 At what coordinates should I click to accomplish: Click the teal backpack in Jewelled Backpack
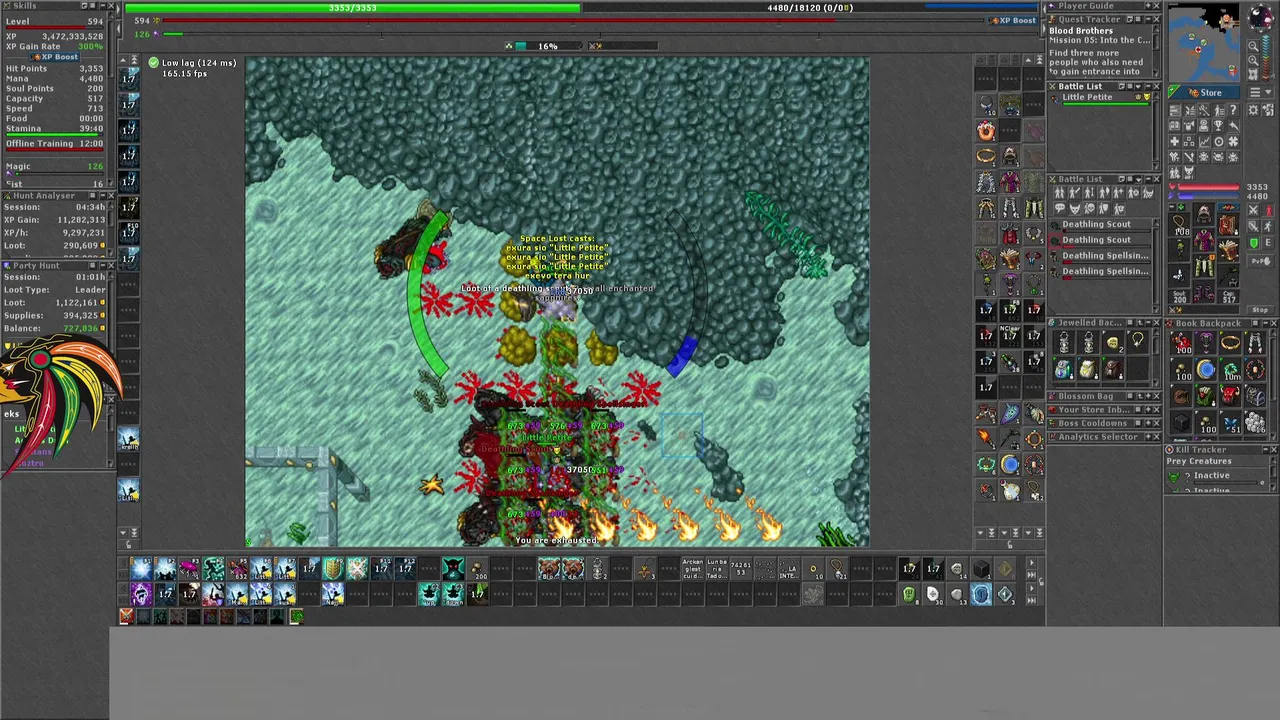point(1063,369)
